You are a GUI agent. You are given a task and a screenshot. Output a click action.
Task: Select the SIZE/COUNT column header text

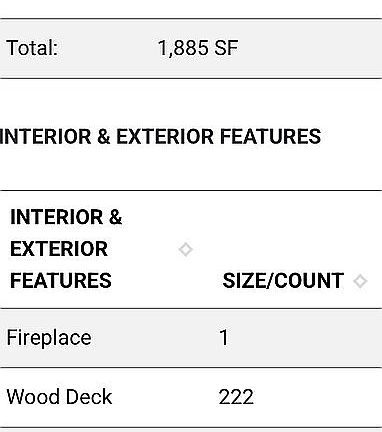[x=283, y=281]
